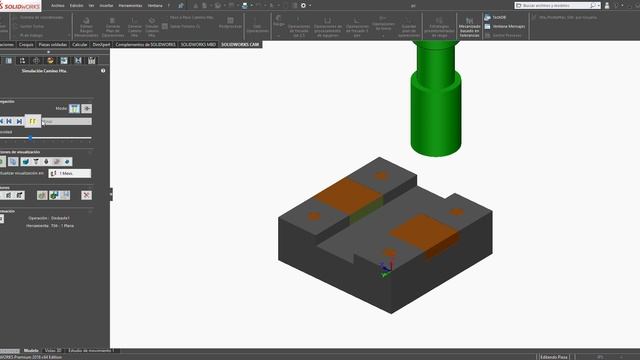This screenshot has height=360, width=640.
Task: Open the Ver menu
Action: pyautogui.click(x=91, y=6)
